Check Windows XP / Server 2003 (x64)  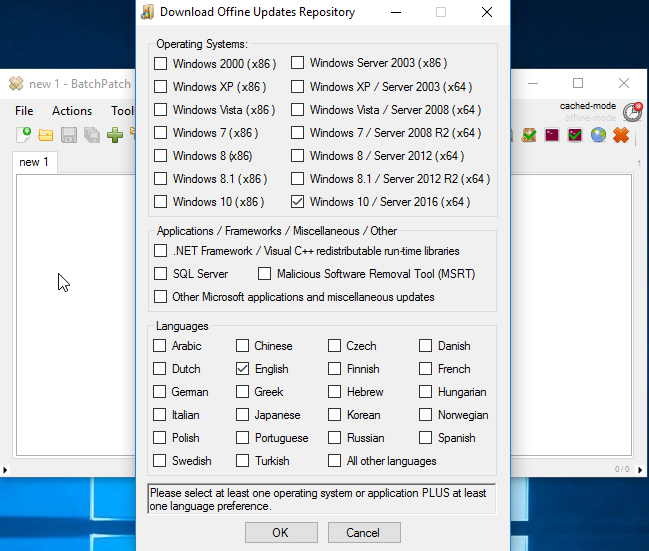[x=297, y=87]
